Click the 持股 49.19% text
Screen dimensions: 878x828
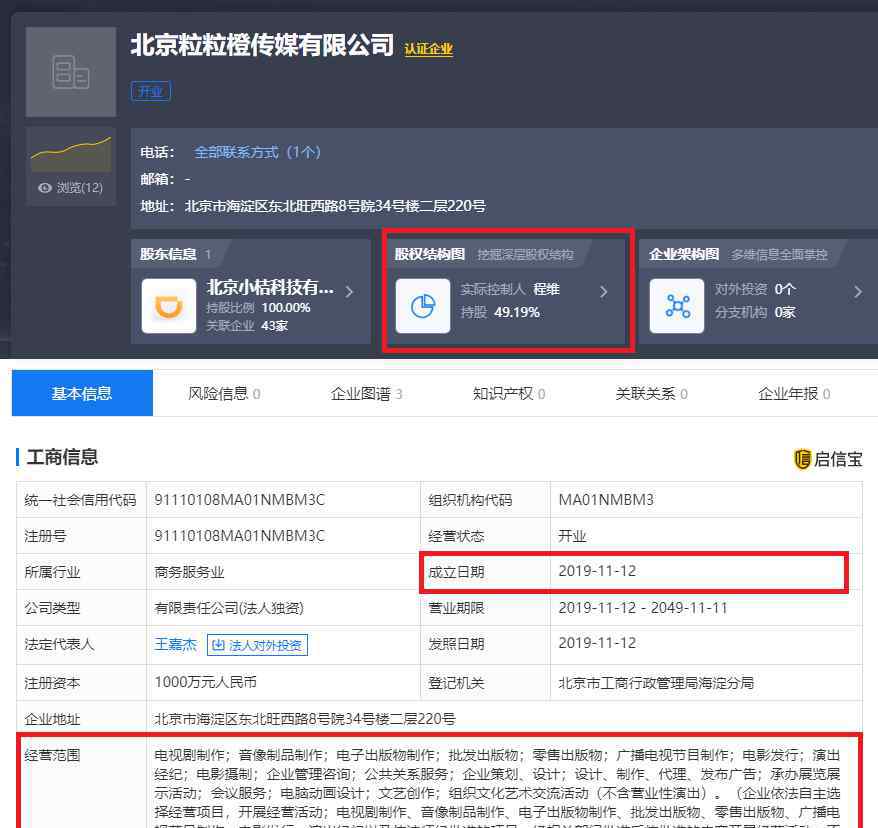pos(500,312)
